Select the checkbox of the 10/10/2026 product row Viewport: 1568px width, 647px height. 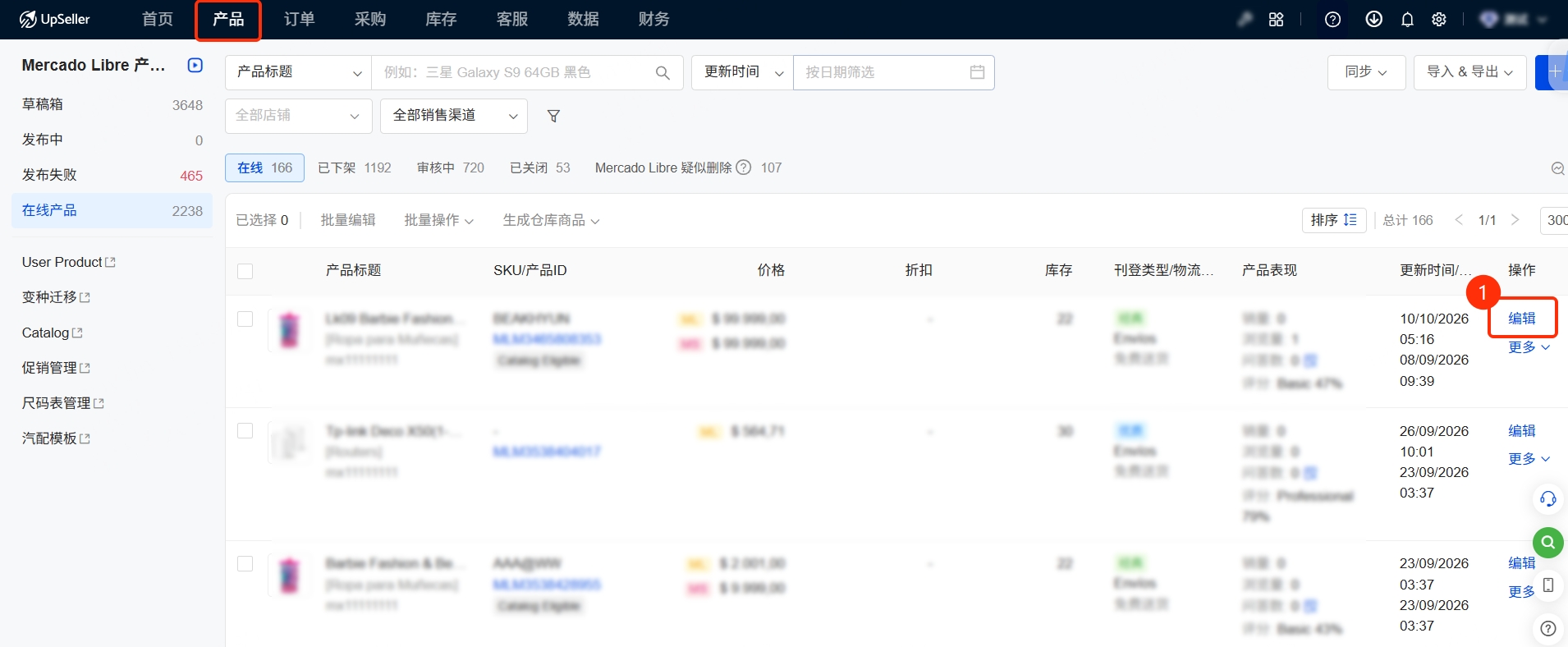[x=245, y=319]
